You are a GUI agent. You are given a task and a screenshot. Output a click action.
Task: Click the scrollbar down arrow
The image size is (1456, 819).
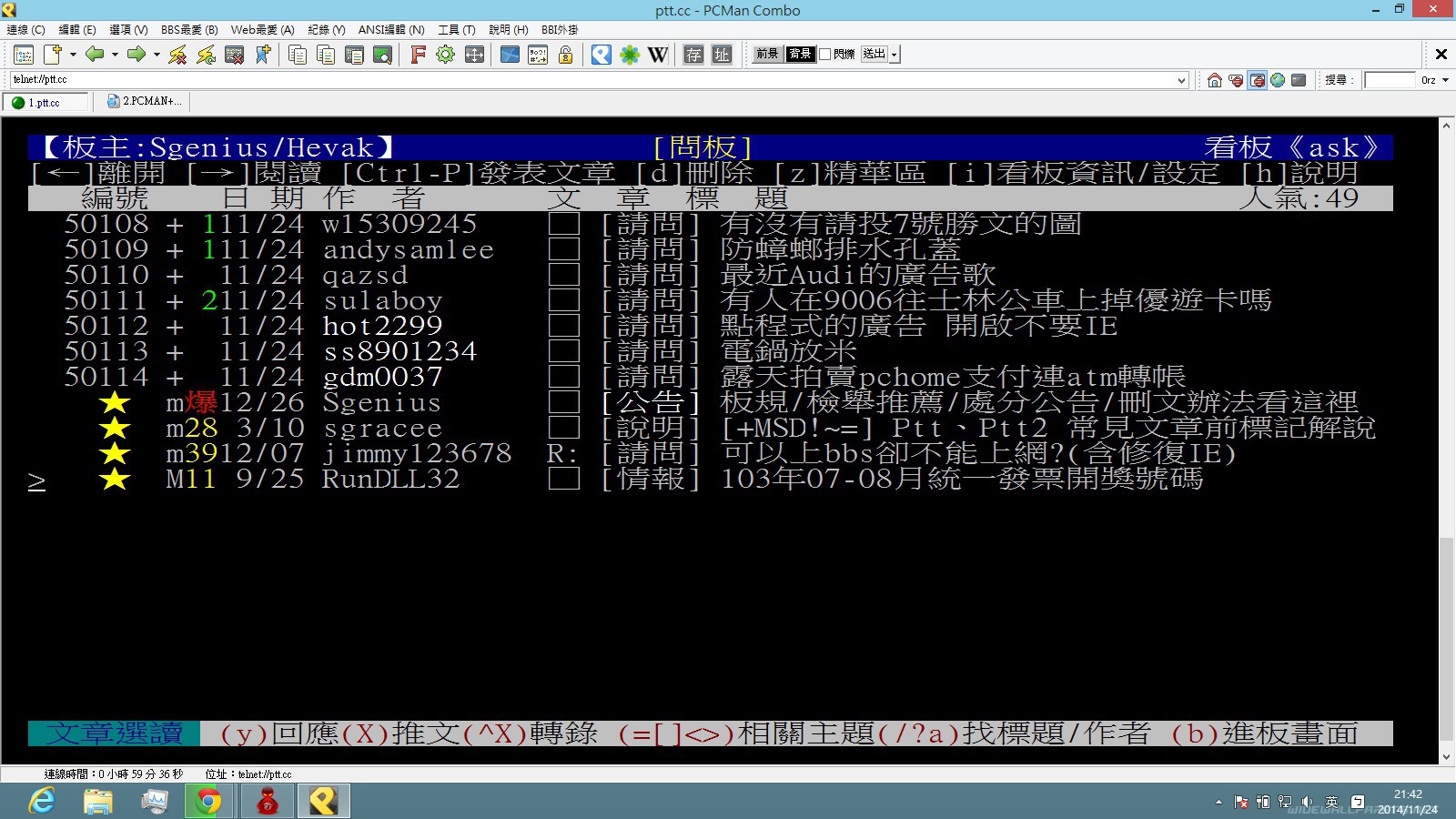1446,757
